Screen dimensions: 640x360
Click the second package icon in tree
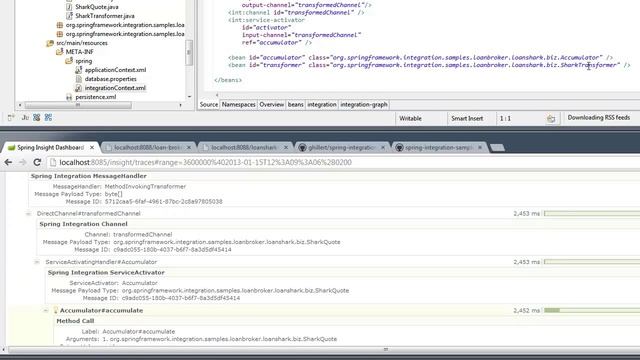tap(60, 34)
